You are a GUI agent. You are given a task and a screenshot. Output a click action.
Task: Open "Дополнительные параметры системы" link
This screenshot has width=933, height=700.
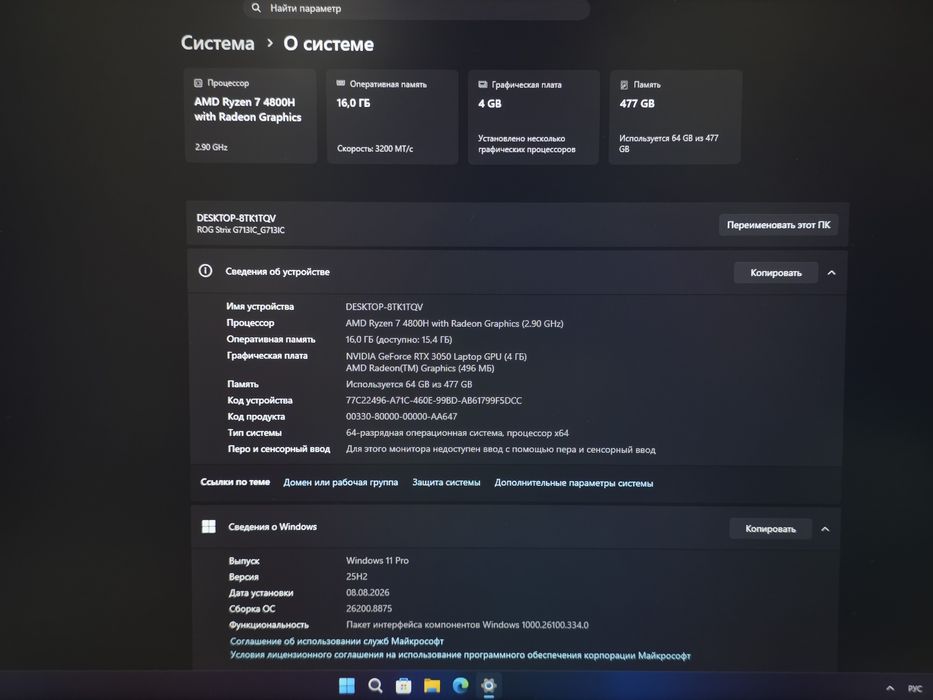click(574, 483)
